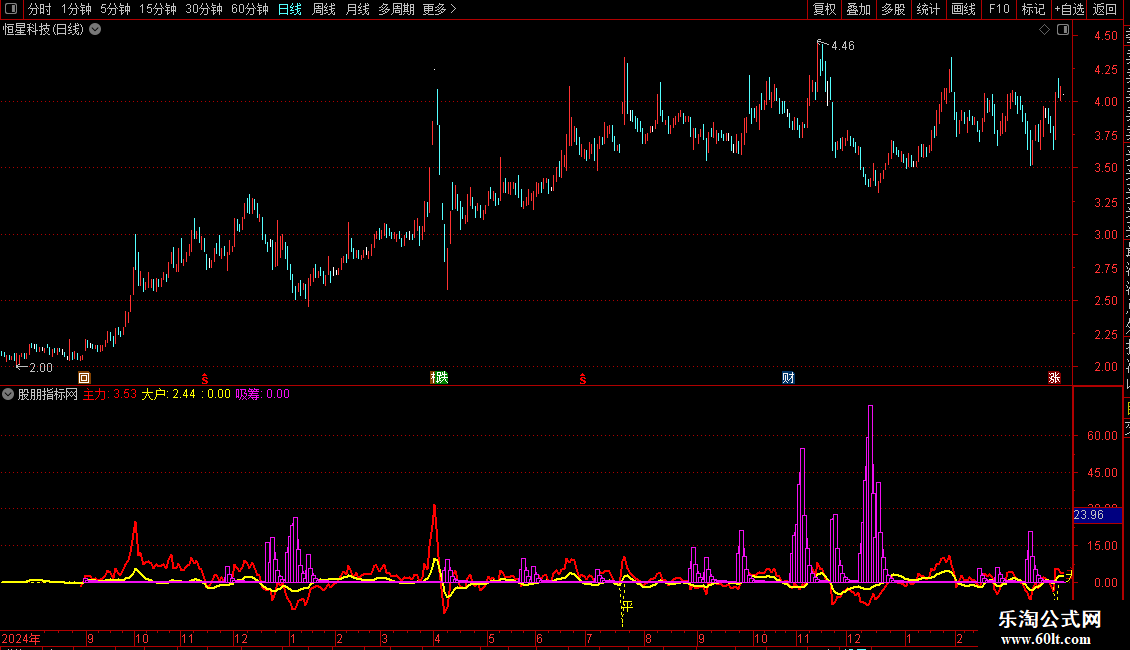The width and height of the screenshot is (1130, 650).
Task: Click the blue 财 financial report marker
Action: click(x=788, y=378)
